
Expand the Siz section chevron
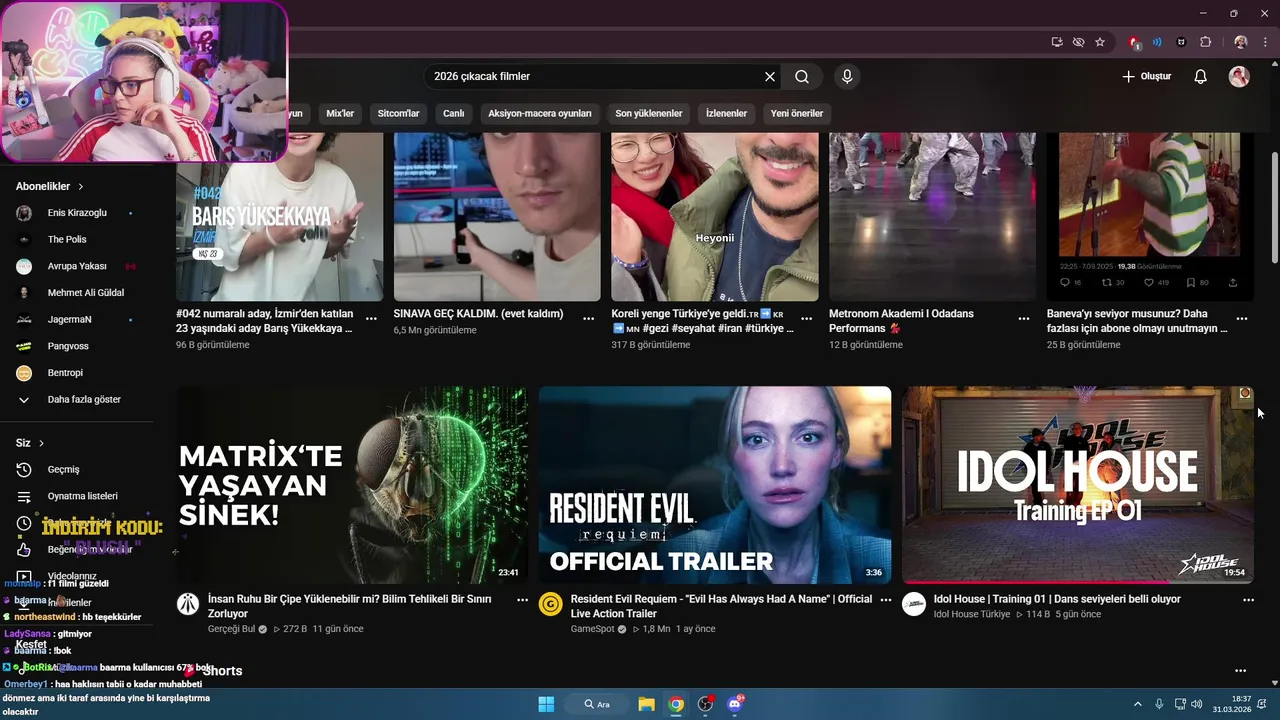pyautogui.click(x=41, y=443)
